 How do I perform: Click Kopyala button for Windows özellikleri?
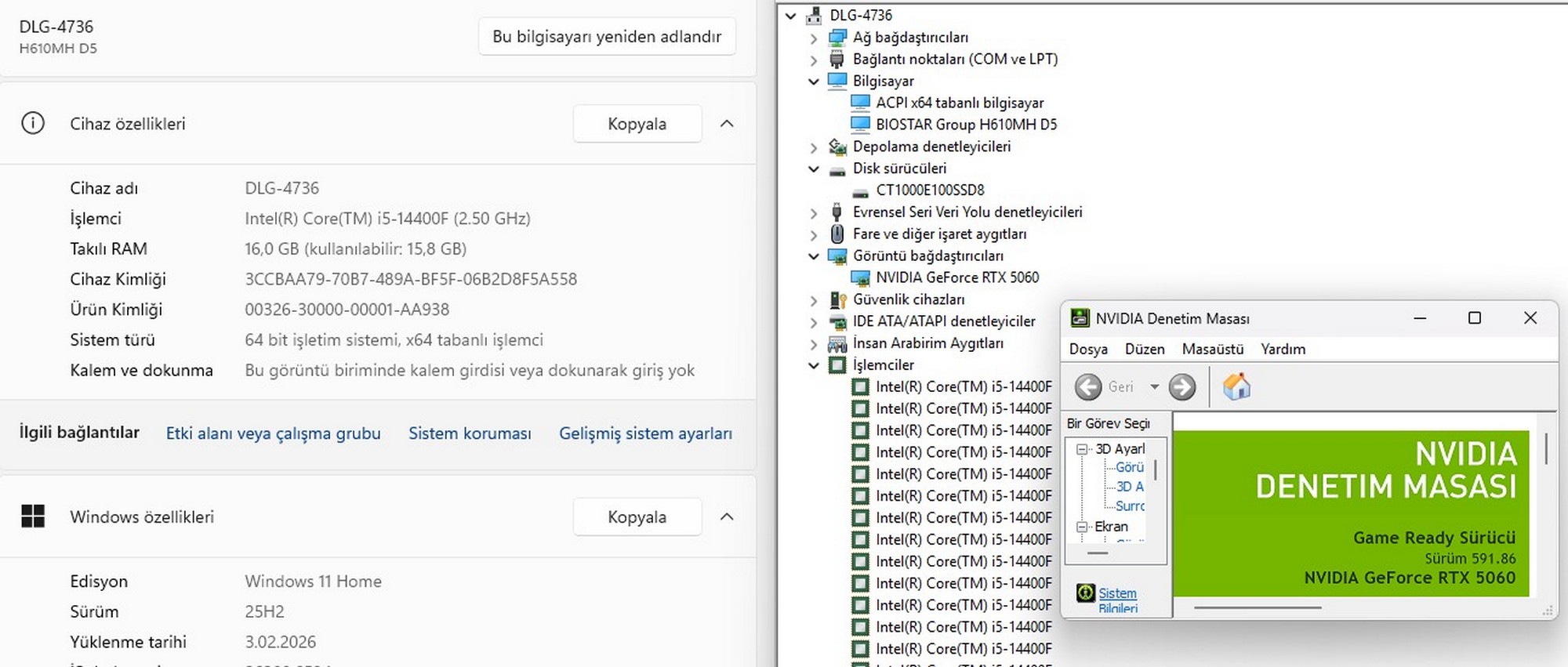point(637,517)
